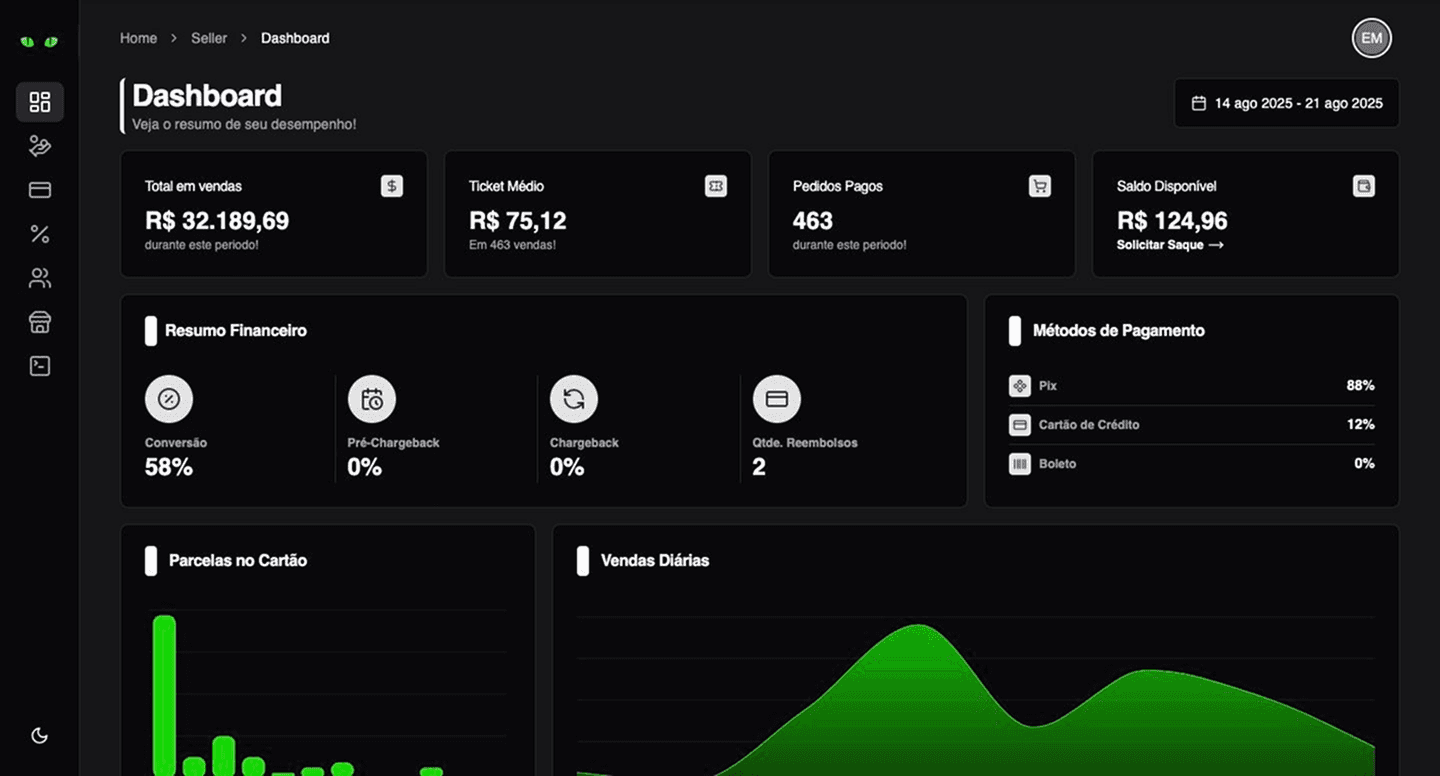Image resolution: width=1440 pixels, height=776 pixels.
Task: Open the terminal icon in sidebar
Action: 39,365
